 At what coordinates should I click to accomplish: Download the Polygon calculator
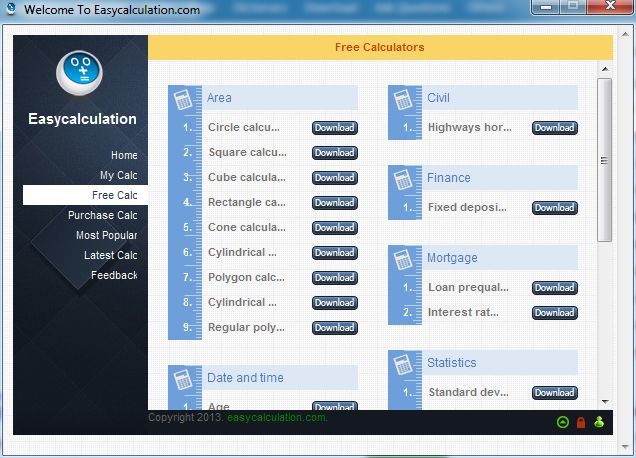tap(335, 278)
